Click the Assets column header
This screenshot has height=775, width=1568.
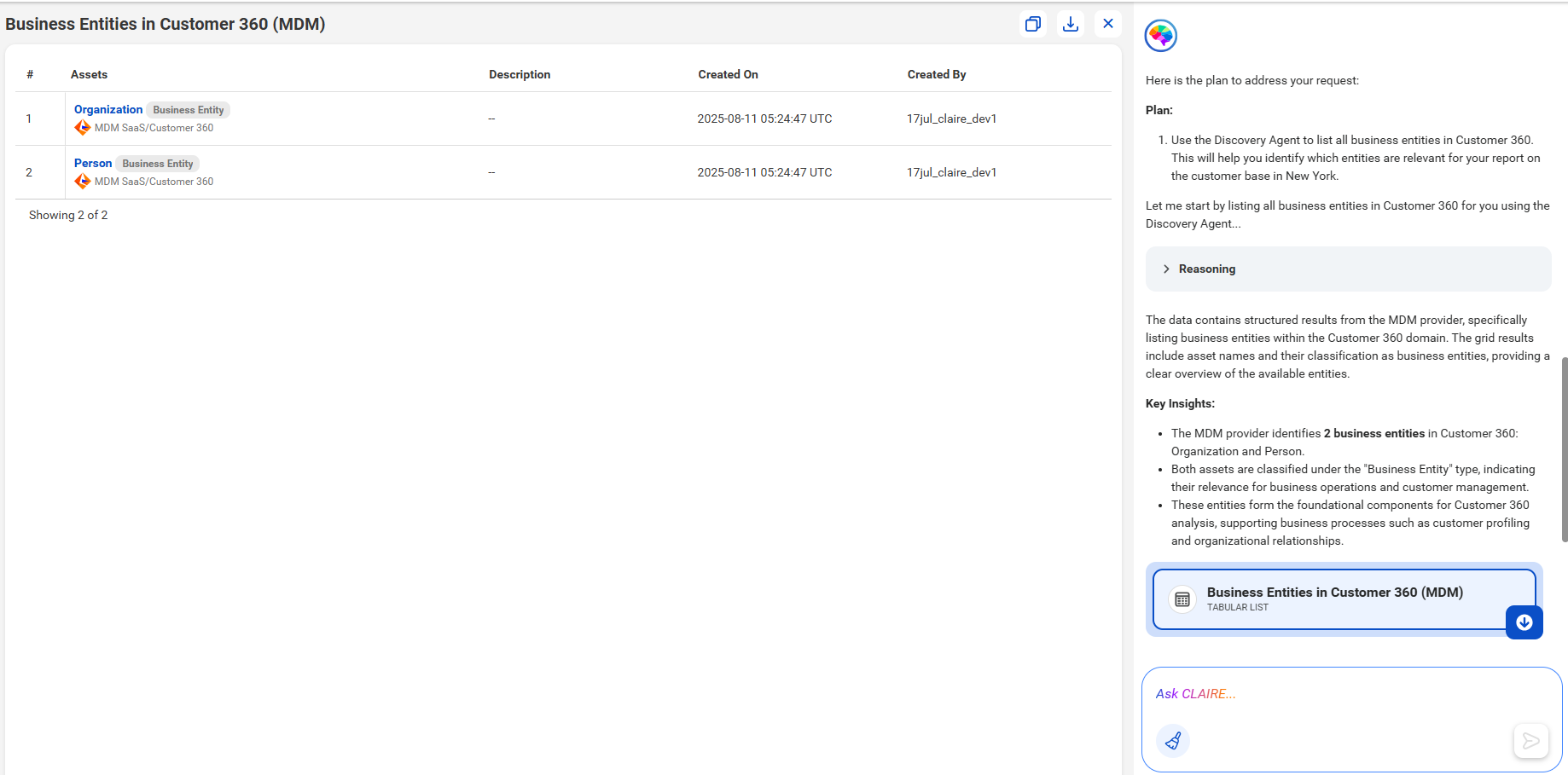[x=90, y=75]
